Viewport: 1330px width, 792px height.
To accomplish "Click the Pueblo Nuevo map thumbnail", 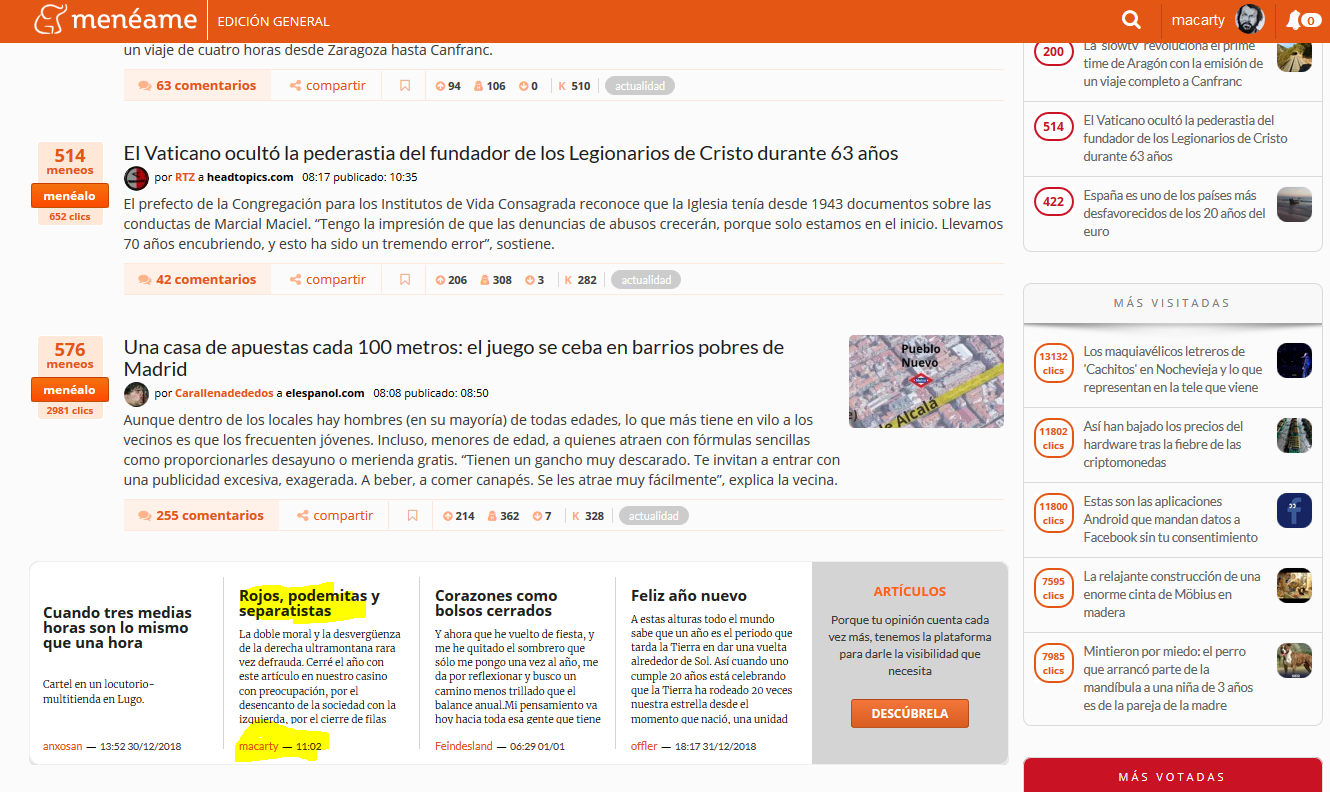I will coord(926,381).
